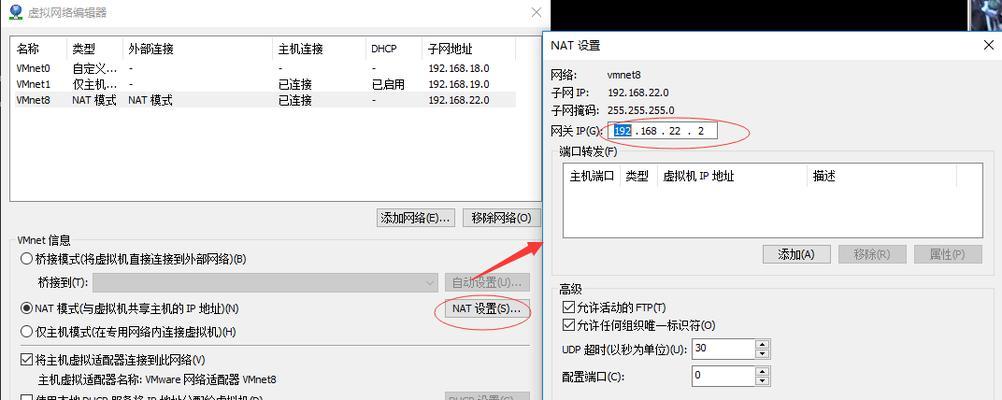Select NAT 模式 radio button

27,308
